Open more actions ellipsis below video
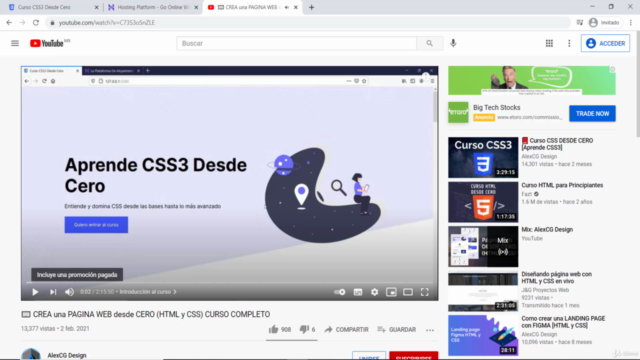The width and height of the screenshot is (640, 360). click(430, 330)
